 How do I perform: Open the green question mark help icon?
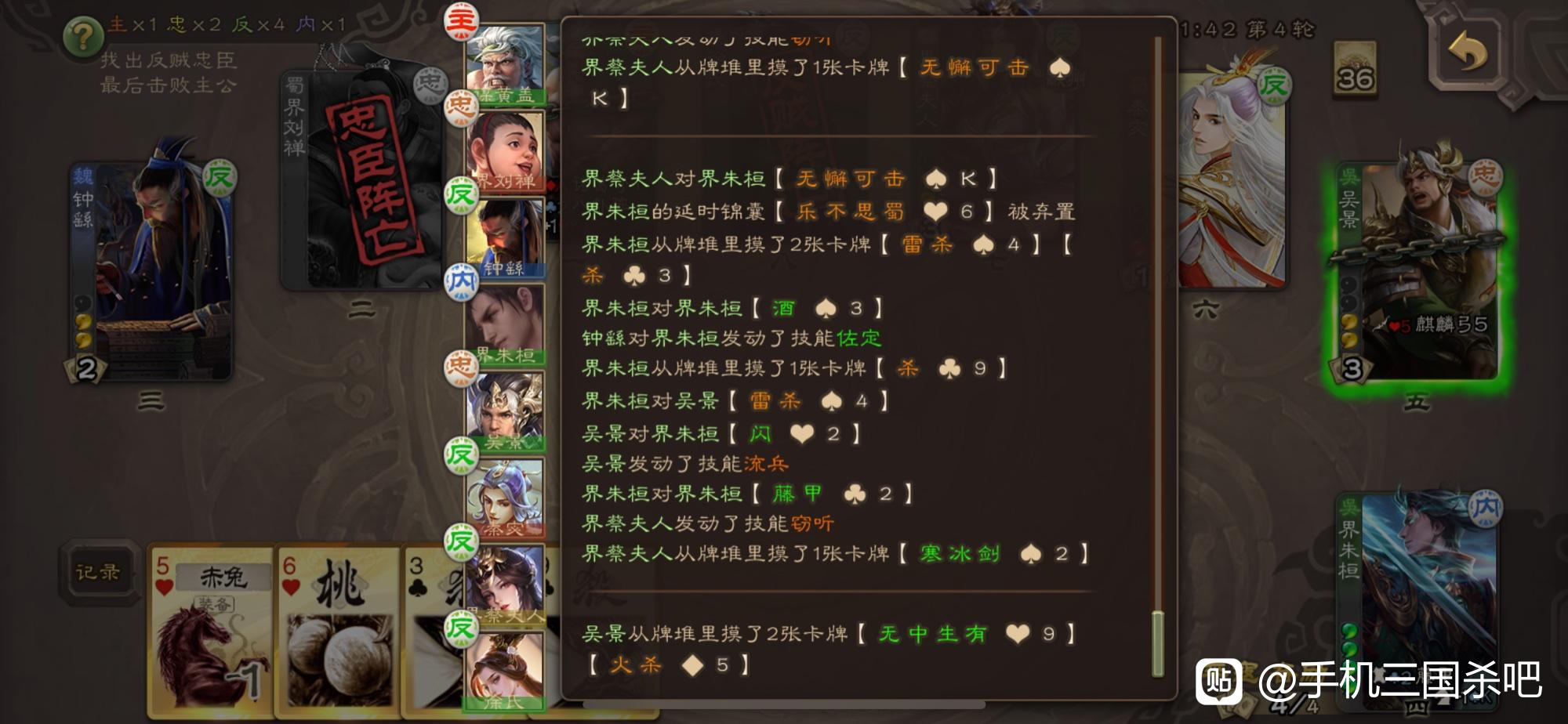click(84, 36)
